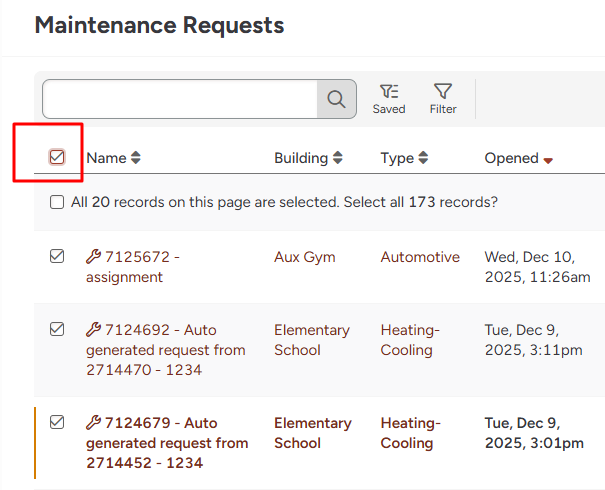Click the Maintenance Requests page heading
The width and height of the screenshot is (605, 490).
tap(159, 26)
